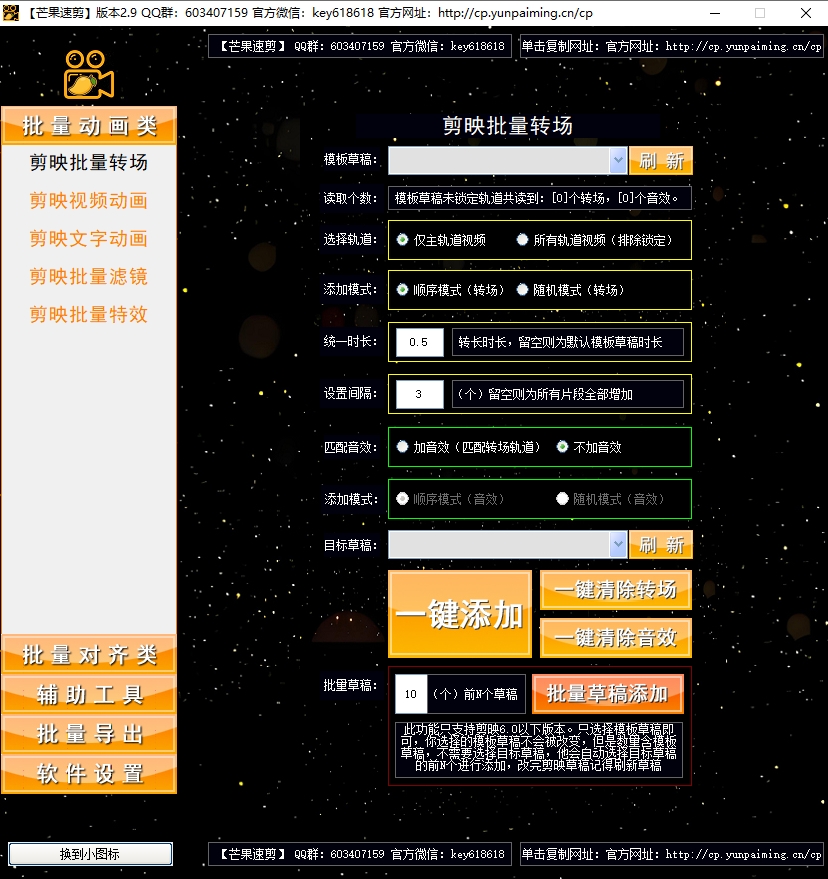Open the 目标草稿 dropdown arrow
This screenshot has height=879, width=828.
pyautogui.click(x=618, y=544)
